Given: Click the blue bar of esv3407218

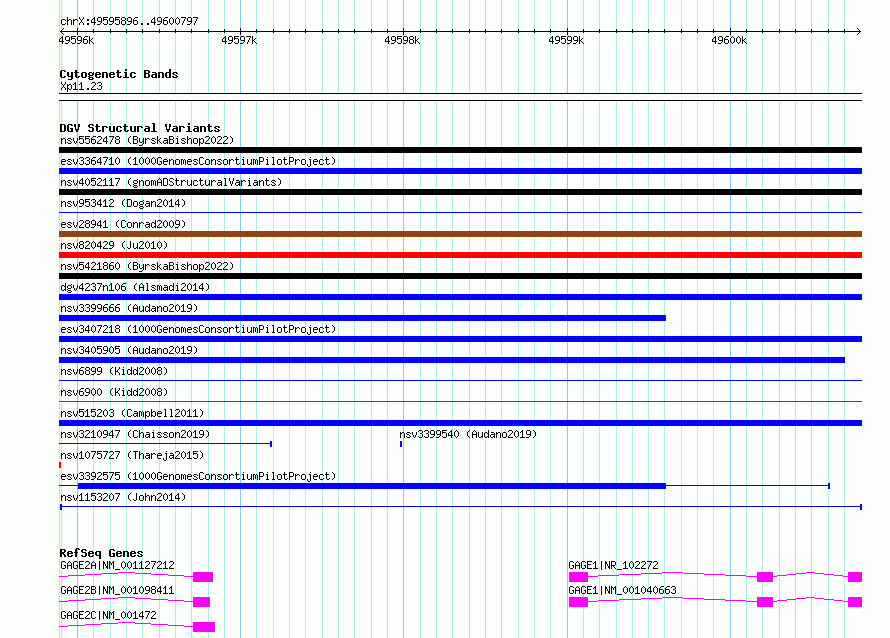Looking at the screenshot, I should (460, 339).
